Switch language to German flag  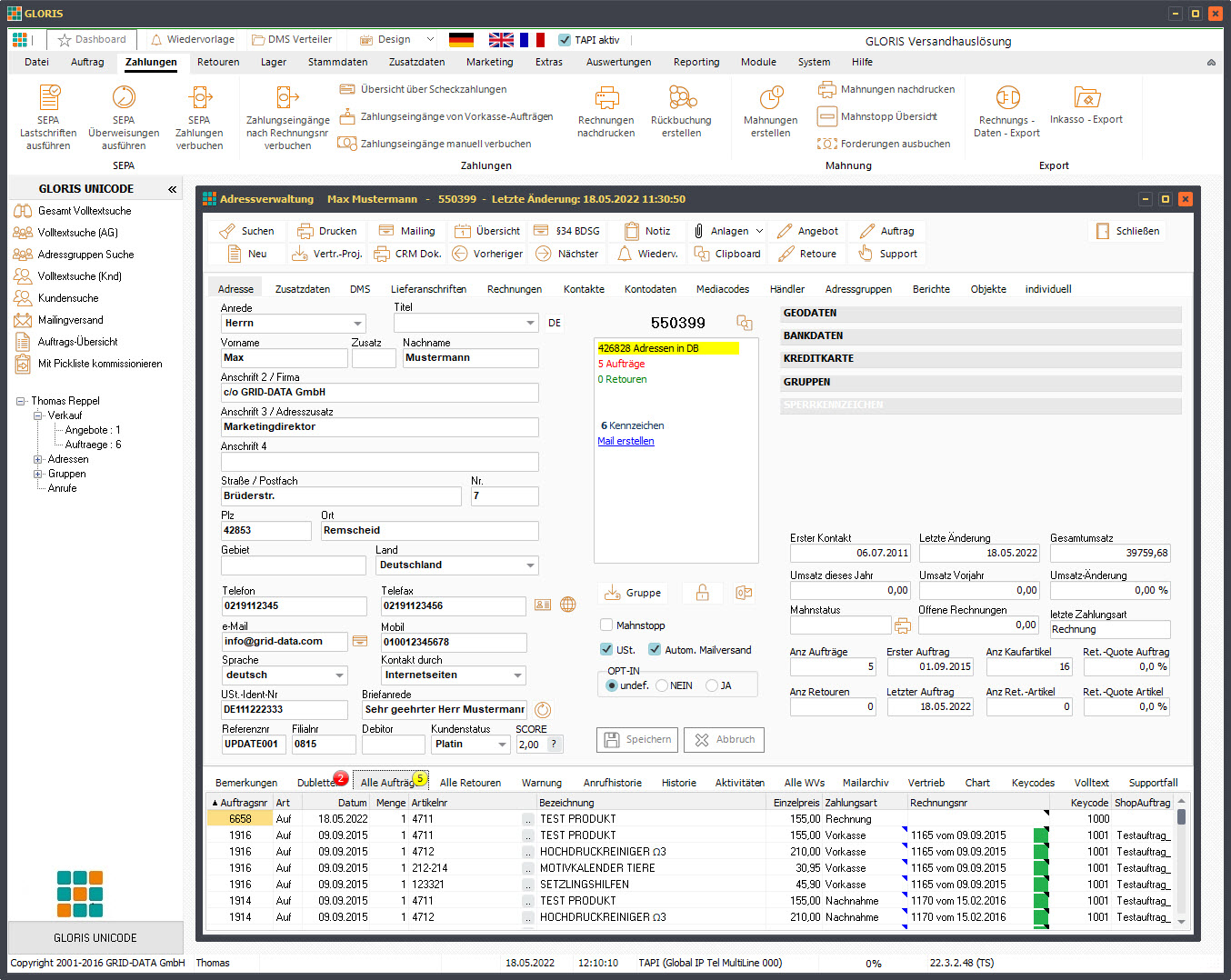click(x=461, y=40)
